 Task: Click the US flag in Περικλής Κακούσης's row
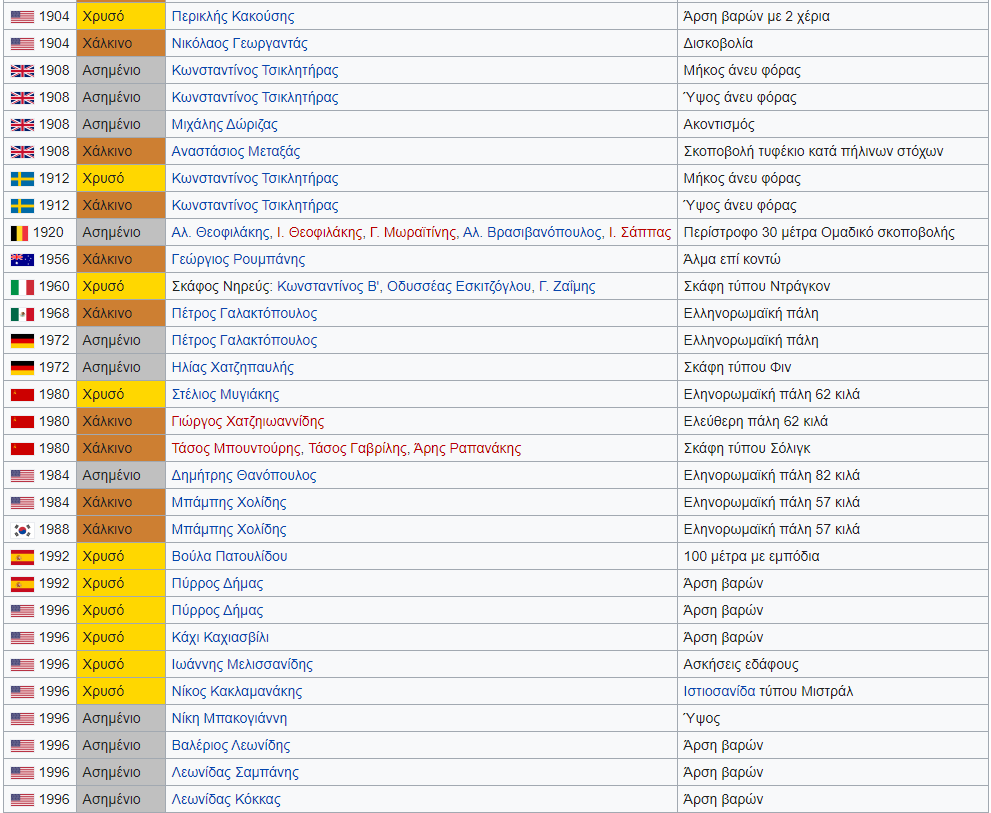(22, 16)
